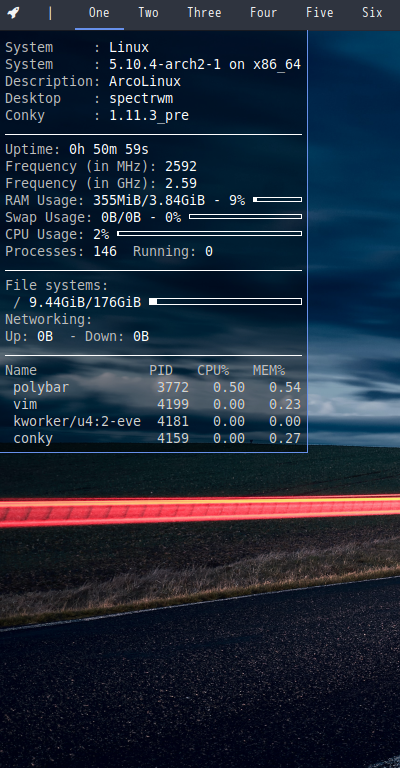Click the rocket launcher icon
Viewport: 400px width, 768px height.
coord(13,13)
